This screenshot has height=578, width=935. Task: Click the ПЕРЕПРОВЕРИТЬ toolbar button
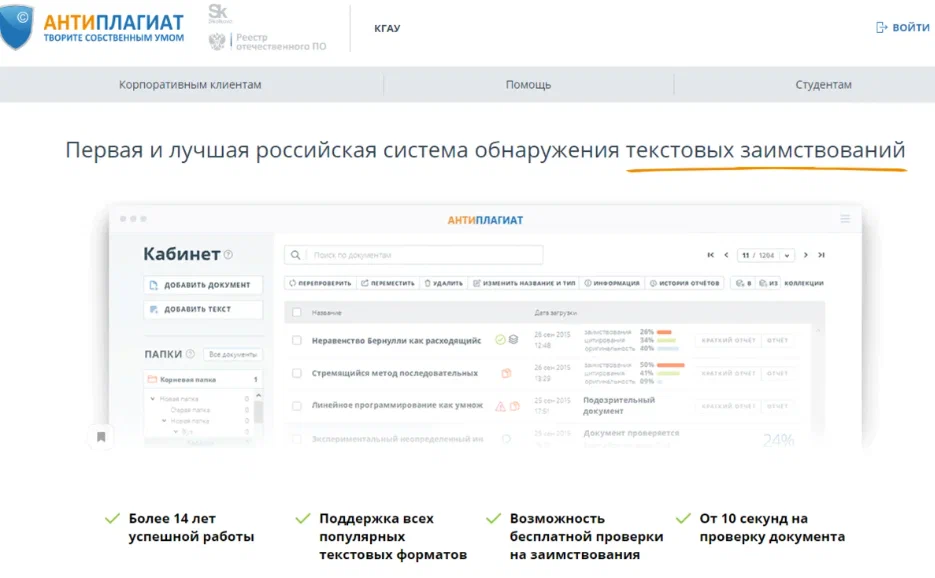click(x=320, y=283)
